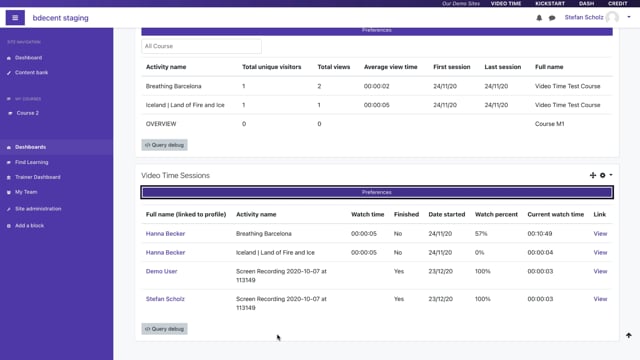This screenshot has height=360, width=640.
Task: Open Content bank in sidebar
Action: click(x=31, y=73)
